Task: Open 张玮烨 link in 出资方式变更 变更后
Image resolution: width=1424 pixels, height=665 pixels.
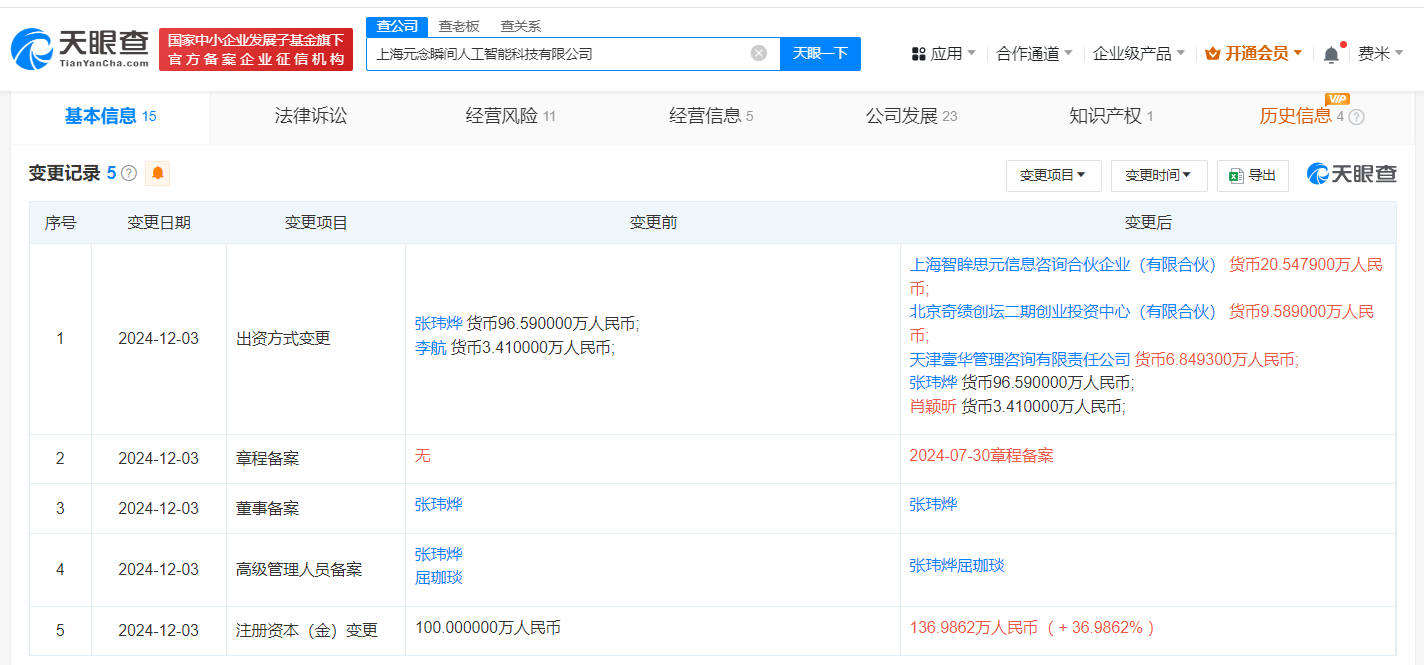Action: click(x=933, y=382)
